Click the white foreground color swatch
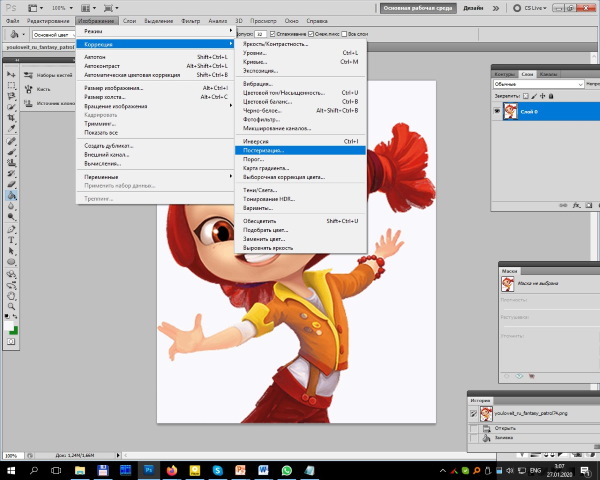 [8, 326]
